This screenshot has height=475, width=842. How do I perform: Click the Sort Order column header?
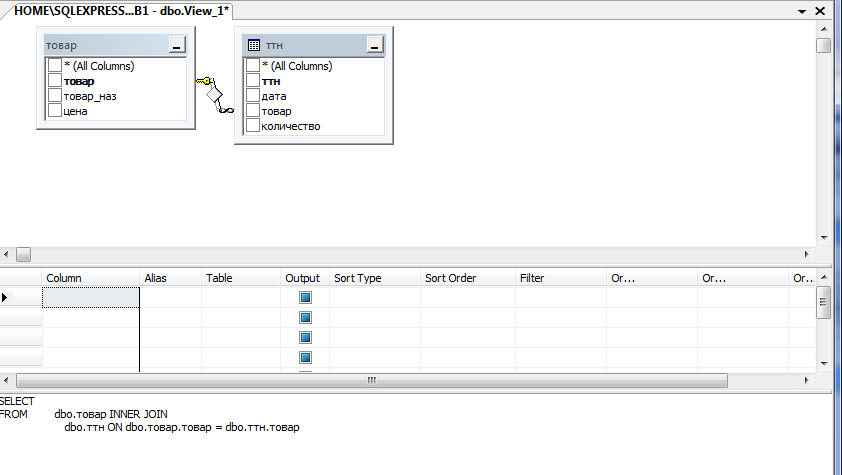click(x=468, y=278)
